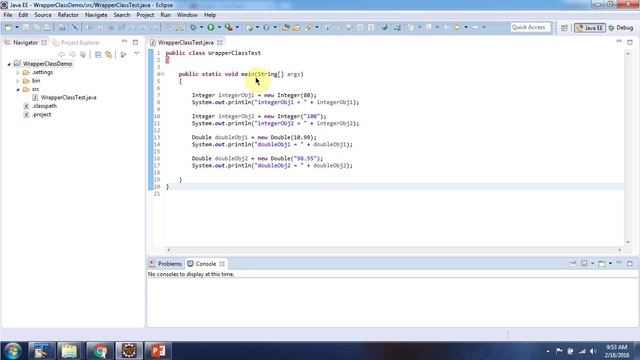Open the Search menu
This screenshot has width=640, height=360.
[122, 15]
